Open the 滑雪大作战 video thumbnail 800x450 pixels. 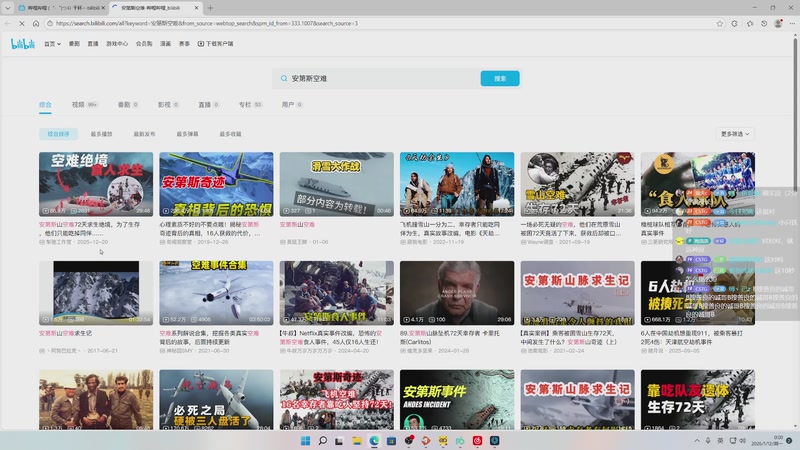click(337, 184)
